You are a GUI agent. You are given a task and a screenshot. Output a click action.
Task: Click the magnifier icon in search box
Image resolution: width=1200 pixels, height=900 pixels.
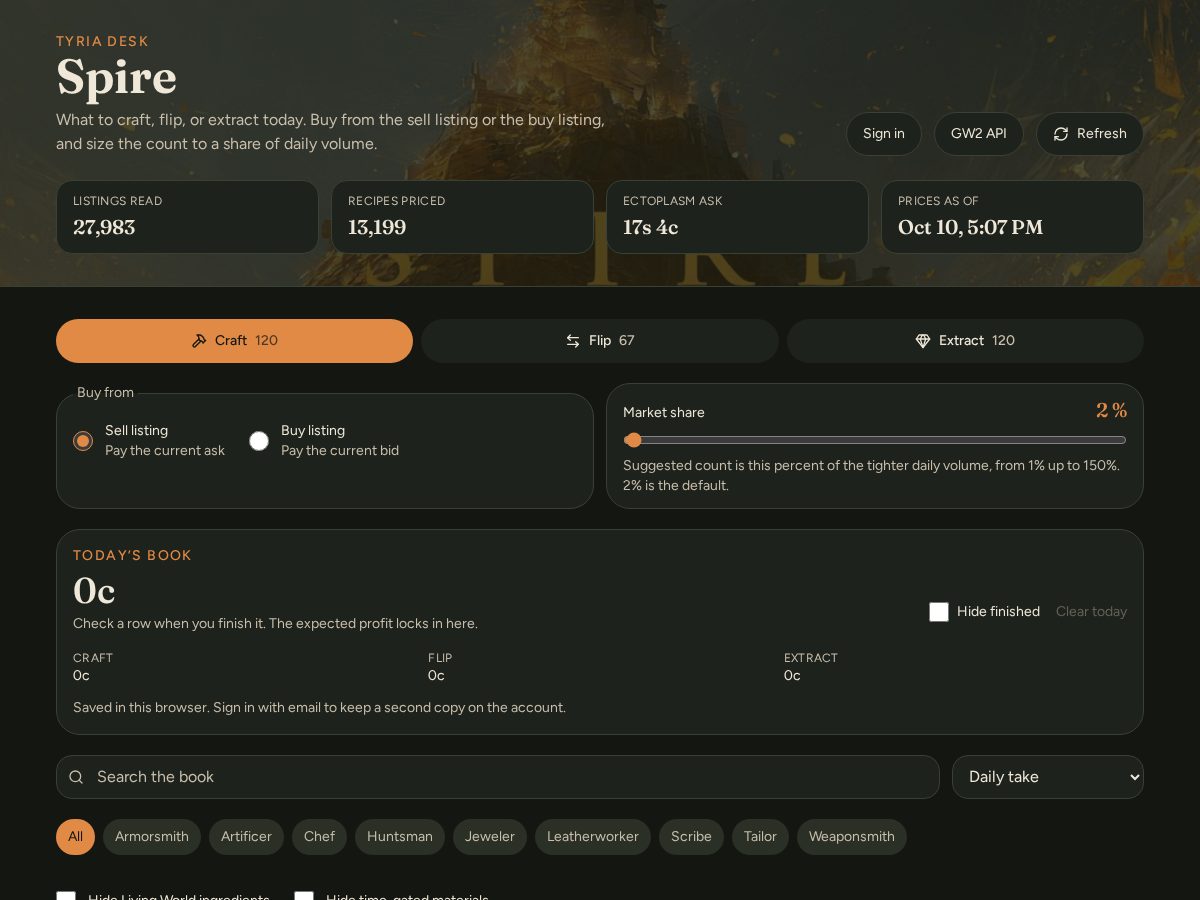76,777
